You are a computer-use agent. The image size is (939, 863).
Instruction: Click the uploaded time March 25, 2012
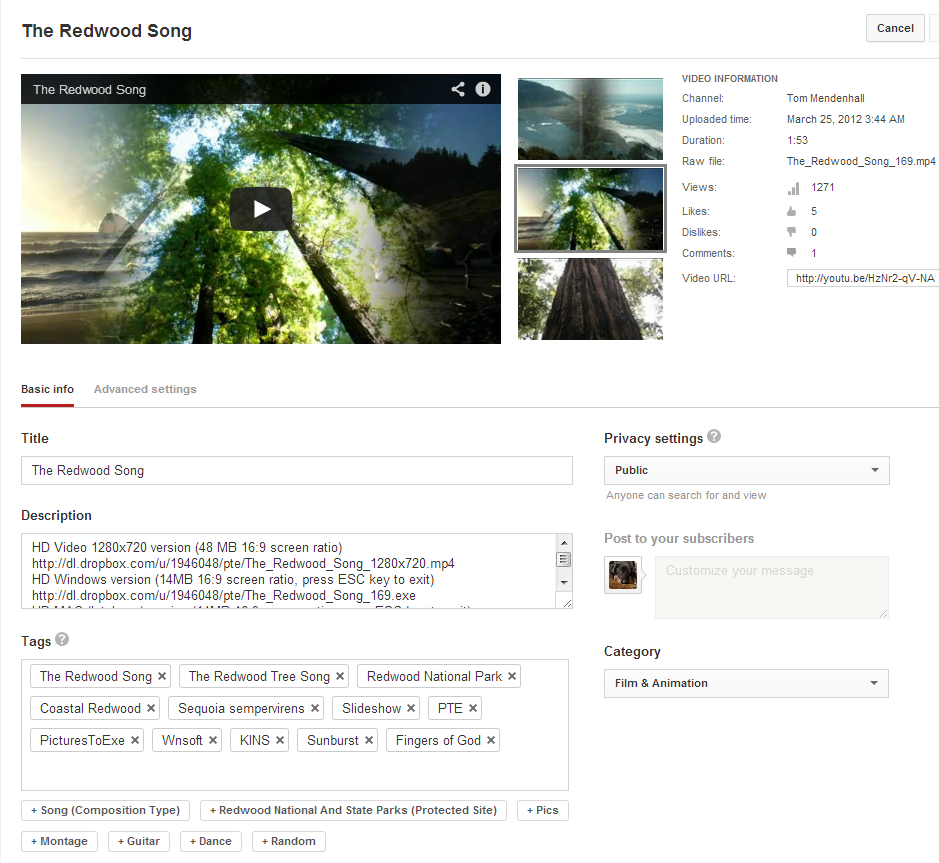(846, 119)
